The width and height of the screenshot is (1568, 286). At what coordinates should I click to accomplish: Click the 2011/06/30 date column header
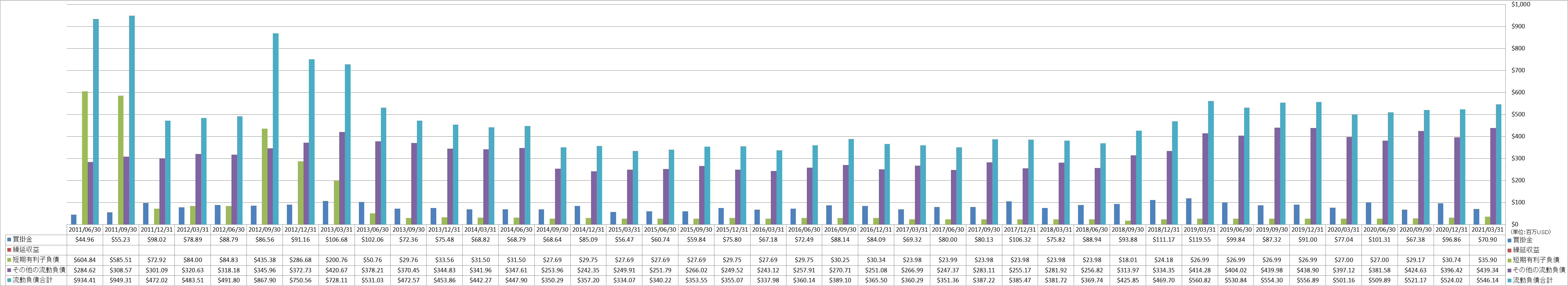tap(85, 229)
